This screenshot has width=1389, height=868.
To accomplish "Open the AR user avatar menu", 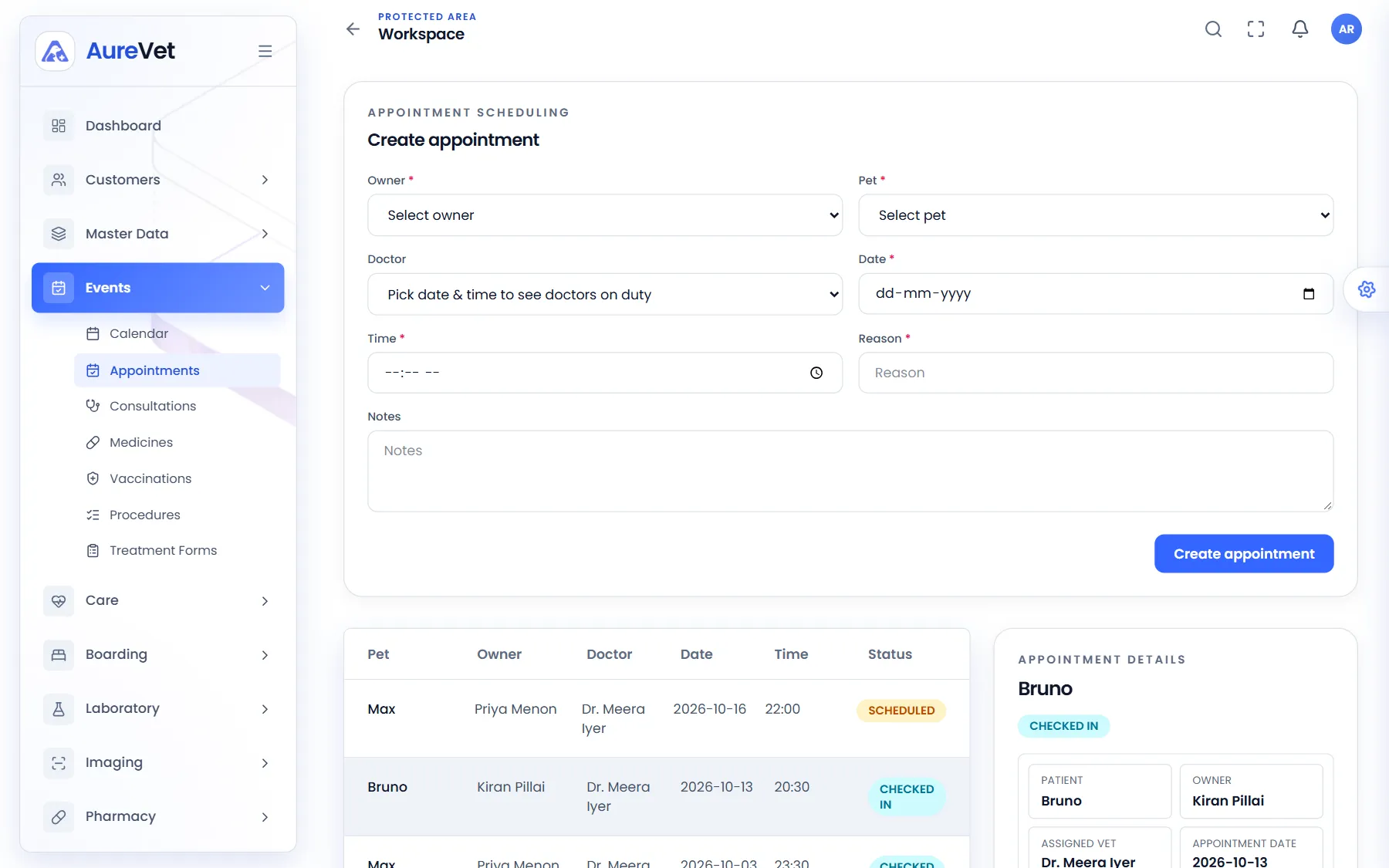I will (1347, 29).
